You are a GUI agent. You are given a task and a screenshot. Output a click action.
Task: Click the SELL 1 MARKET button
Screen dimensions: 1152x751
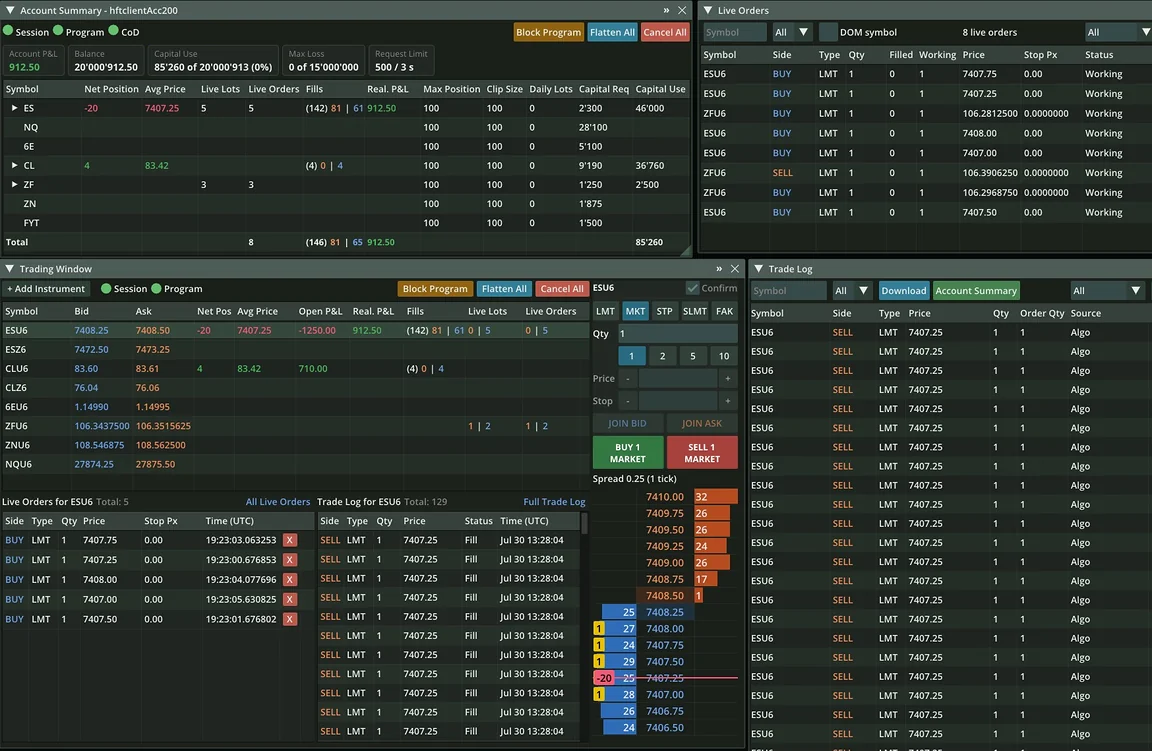coord(702,453)
